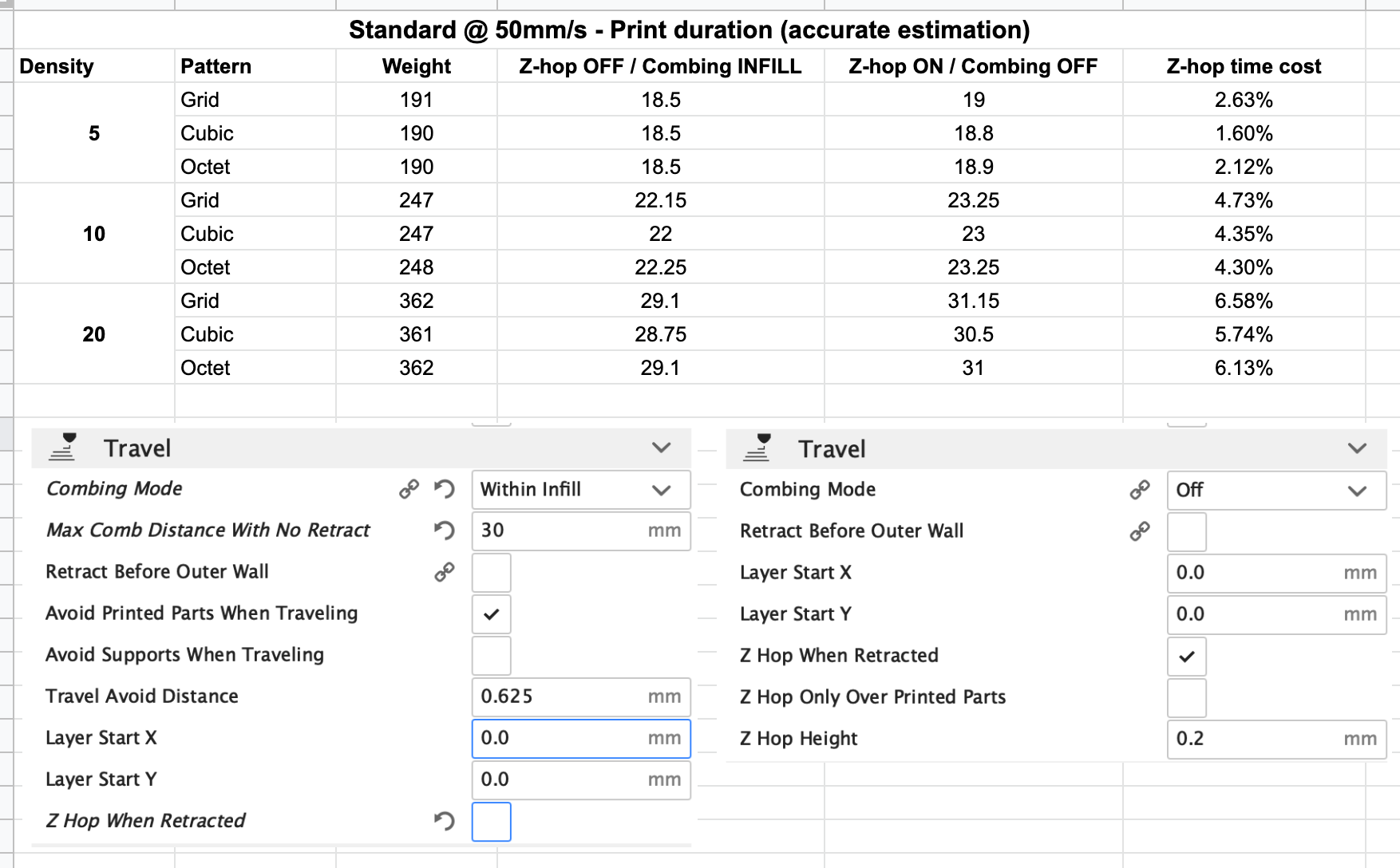Viewport: 1400px width, 868px height.
Task: Select time cost cell 6.58%
Action: coord(1244,301)
